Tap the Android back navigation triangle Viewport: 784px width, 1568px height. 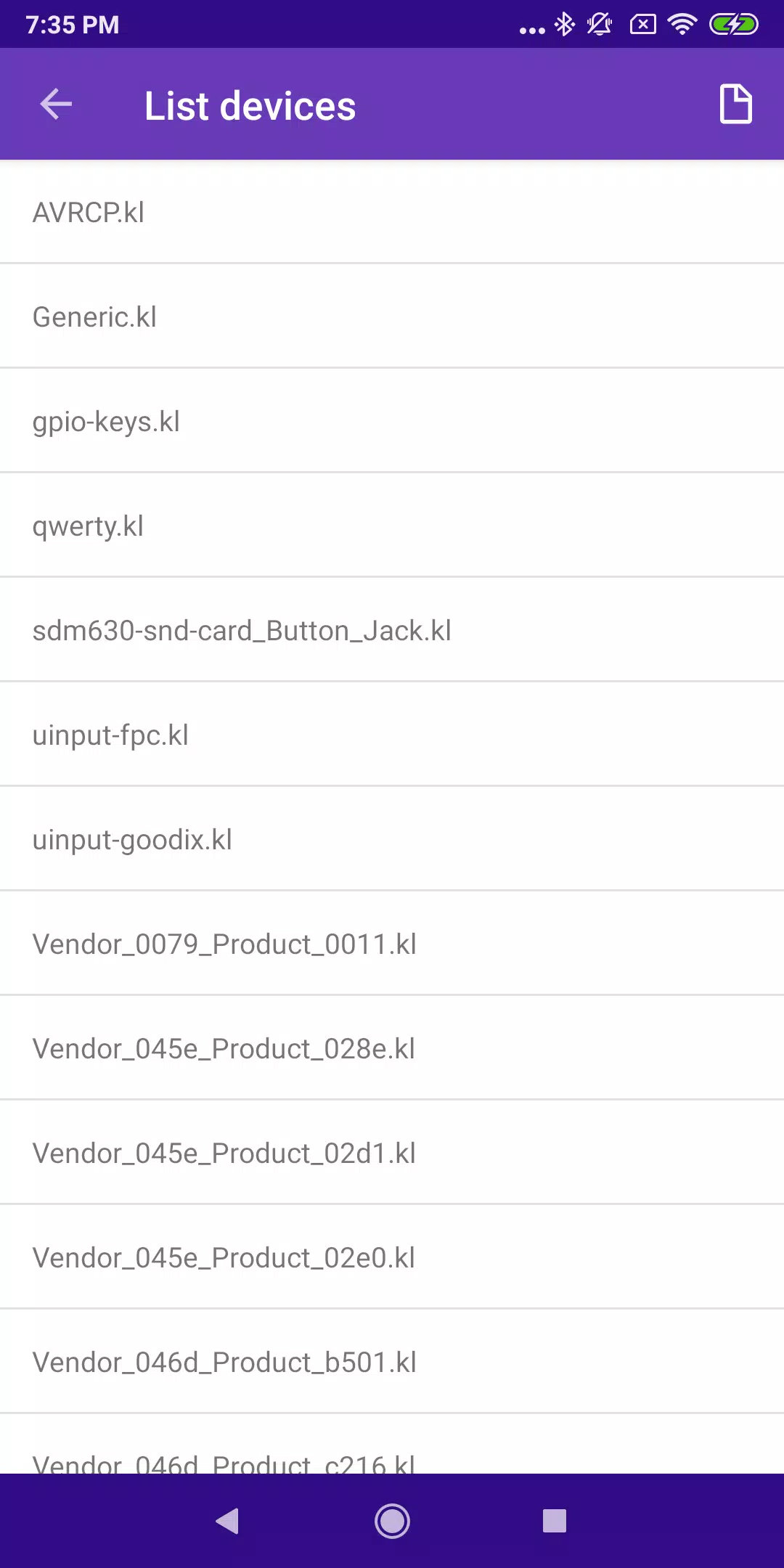228,1521
